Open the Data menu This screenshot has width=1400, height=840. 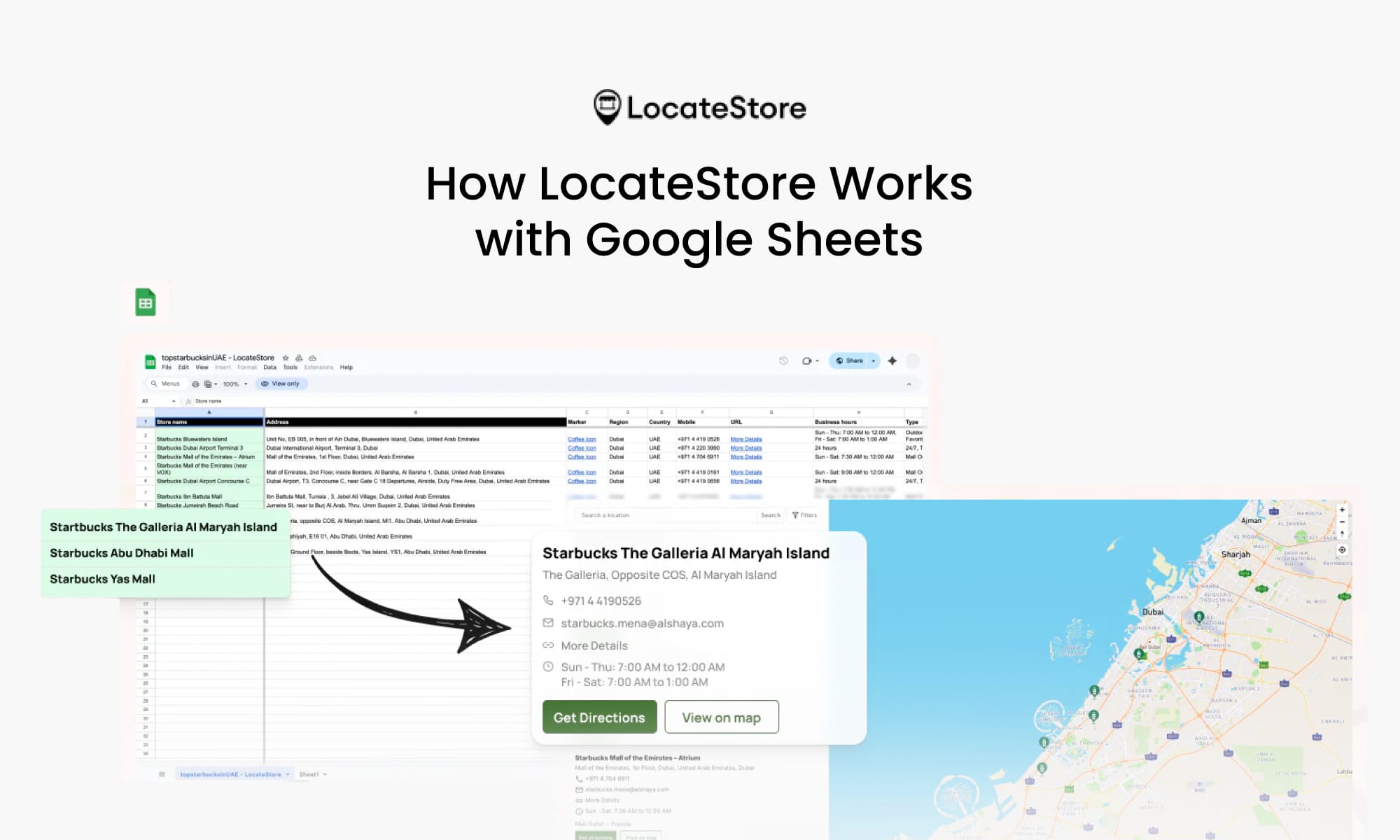coord(269,367)
